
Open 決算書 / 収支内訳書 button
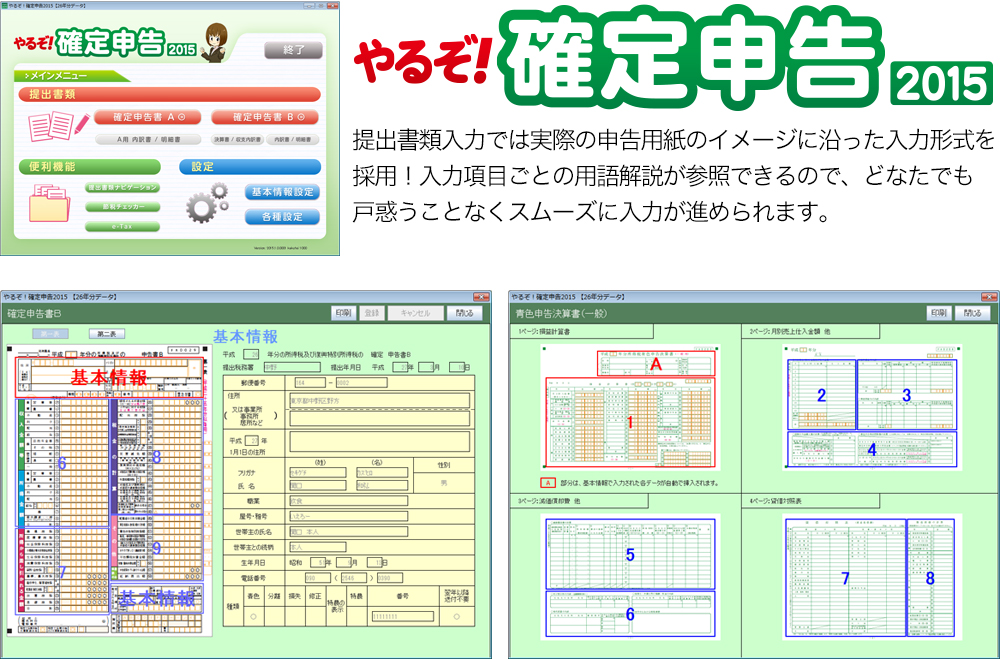pyautogui.click(x=238, y=139)
